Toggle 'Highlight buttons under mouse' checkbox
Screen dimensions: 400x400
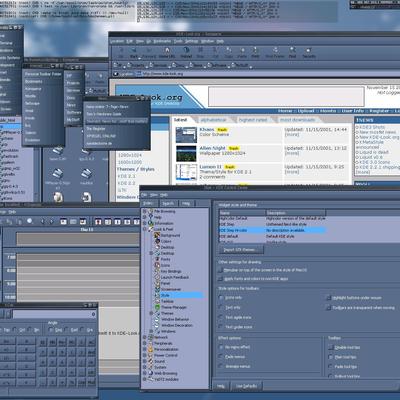tap(328, 298)
